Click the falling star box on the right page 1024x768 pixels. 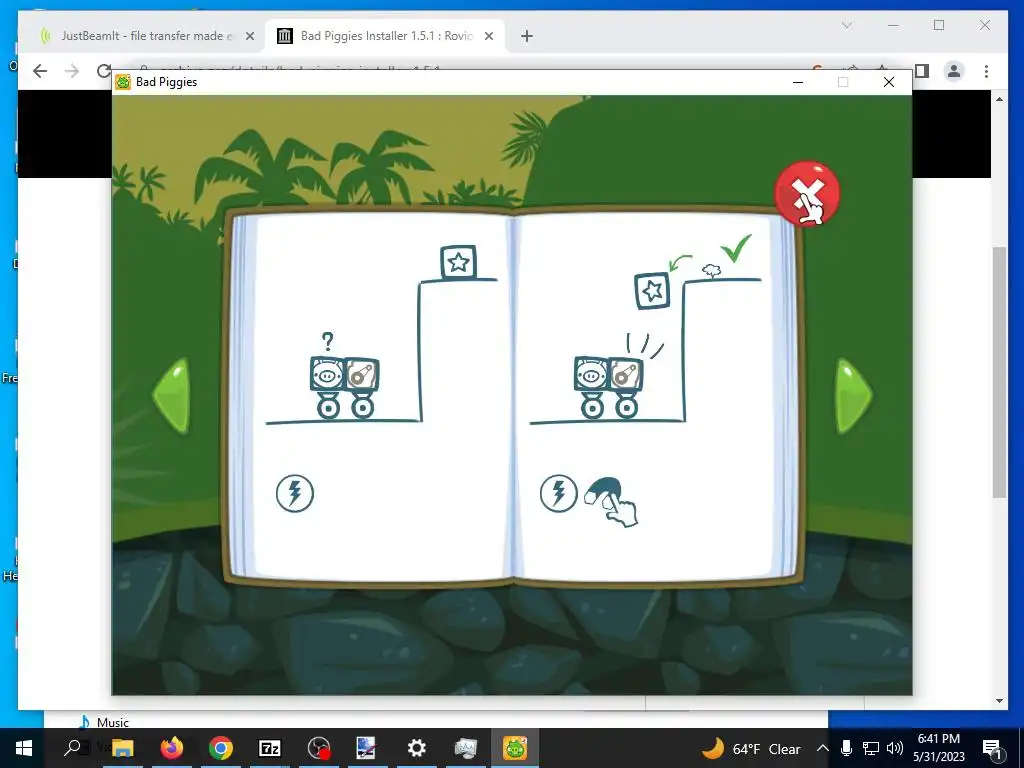point(652,291)
